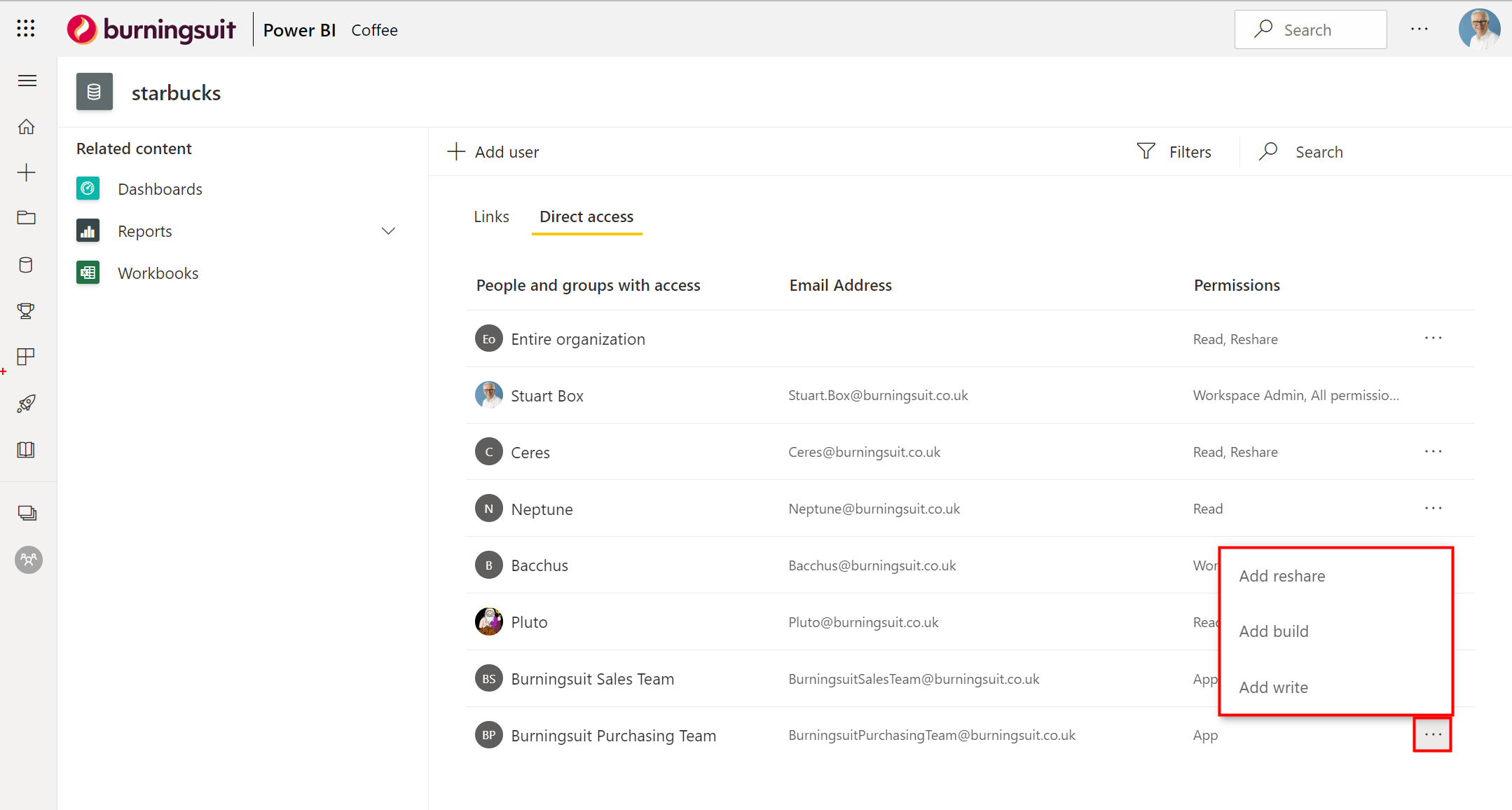The image size is (1512, 810).
Task: Toggle the hamburger navigation menu
Action: (27, 81)
